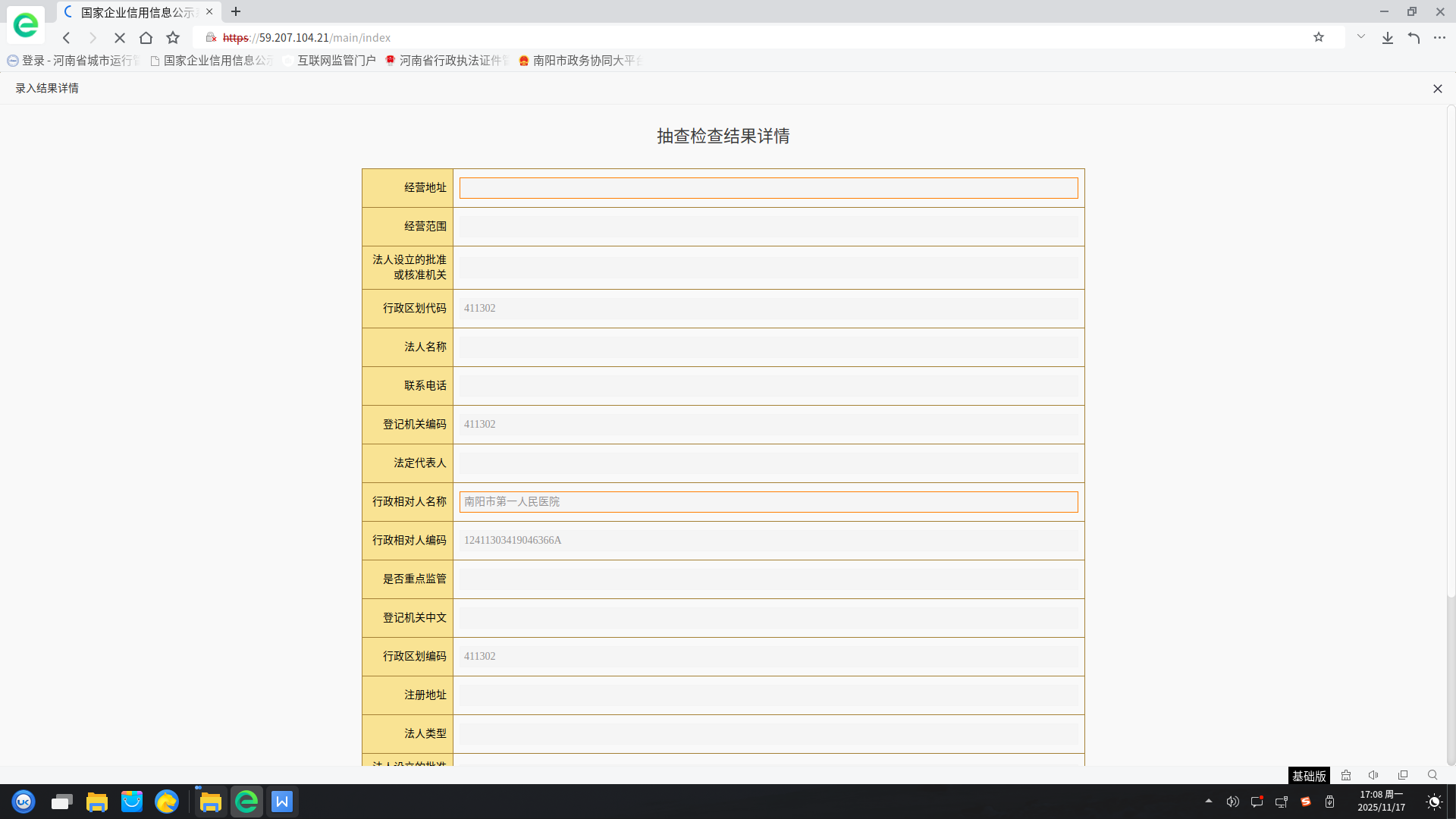
Task: Open the downloads icon in toolbar
Action: (1387, 38)
